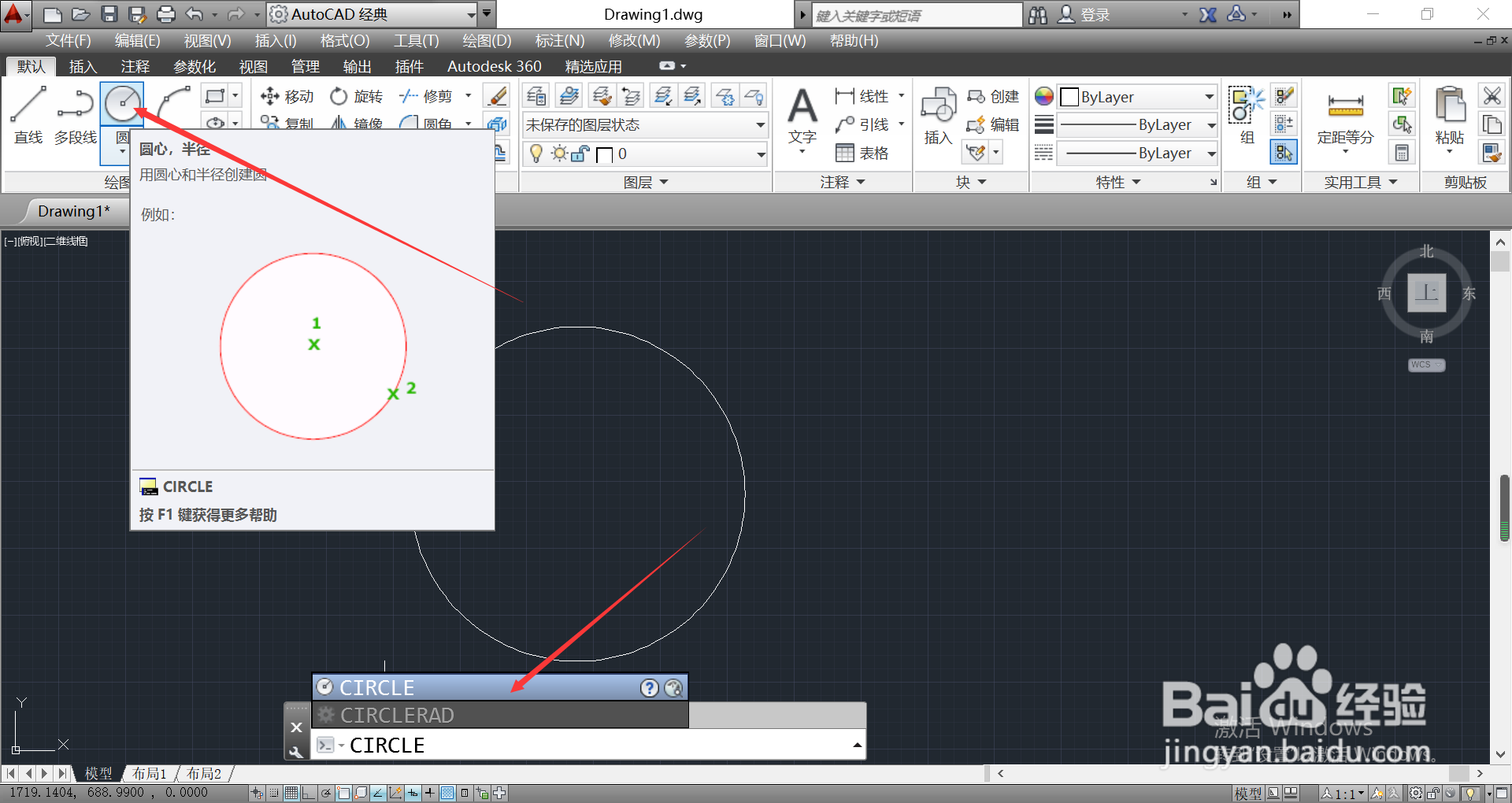Click the command line customize wrench icon
Screen dimensions: 1512x803
296,753
